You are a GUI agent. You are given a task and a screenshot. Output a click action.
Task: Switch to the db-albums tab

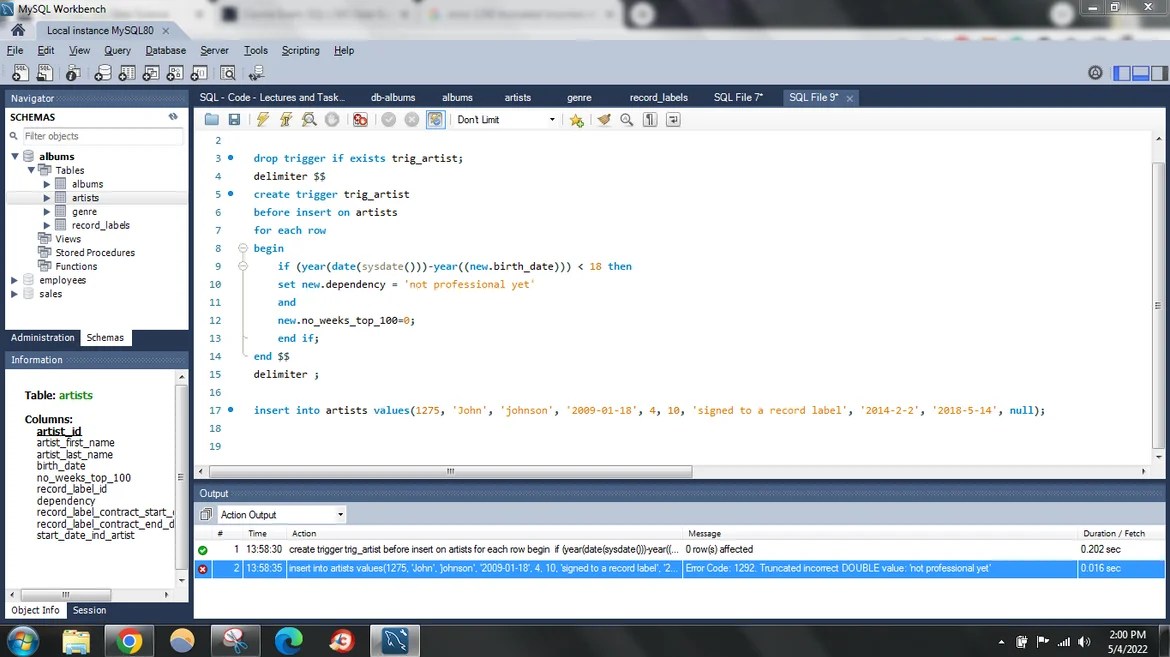(392, 97)
